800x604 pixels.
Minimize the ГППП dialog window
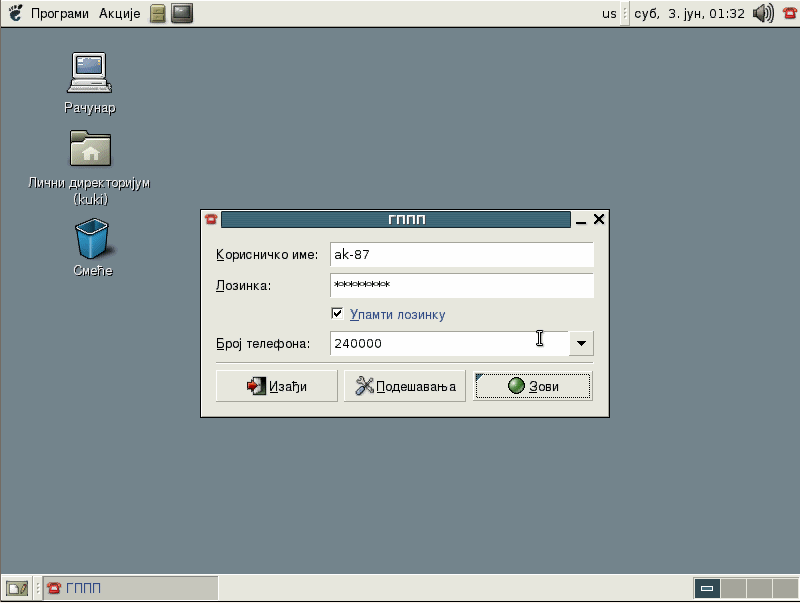point(581,220)
